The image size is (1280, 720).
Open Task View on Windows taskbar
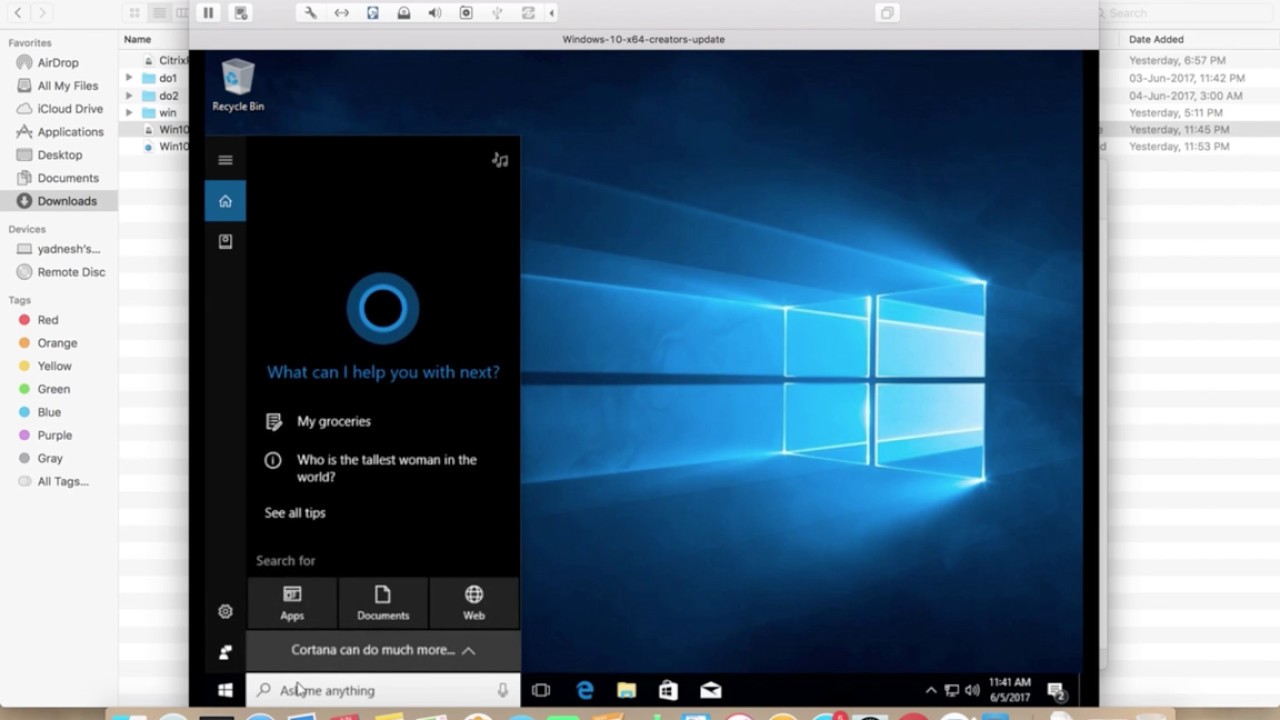coord(541,690)
